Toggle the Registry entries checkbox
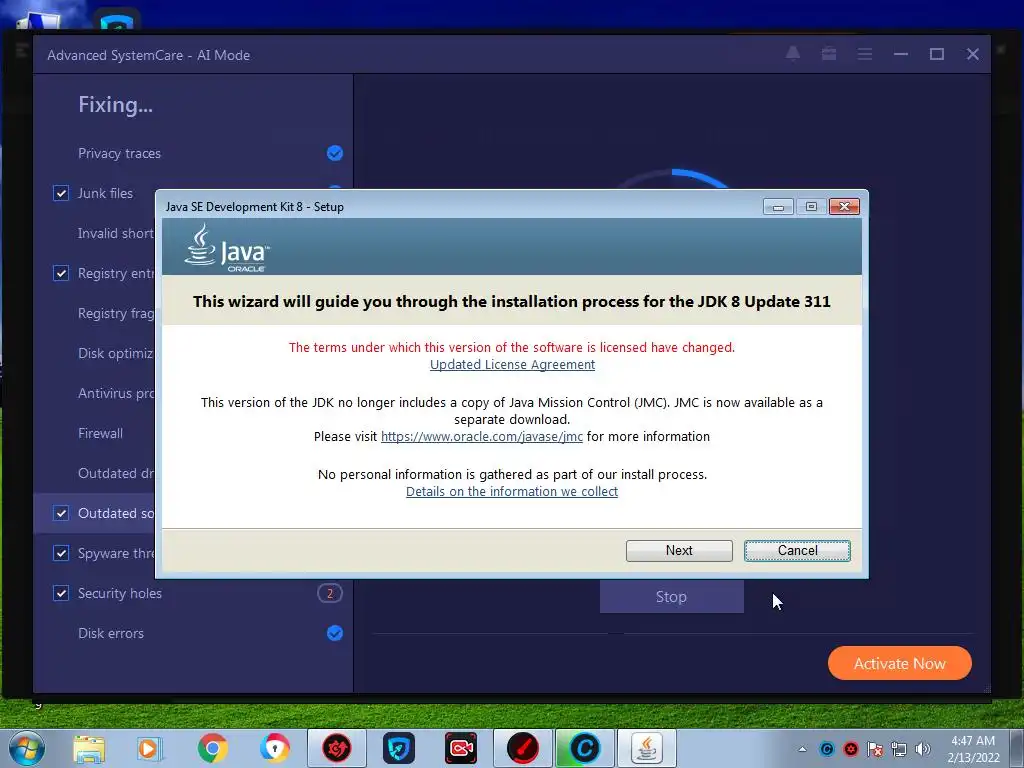 [61, 273]
